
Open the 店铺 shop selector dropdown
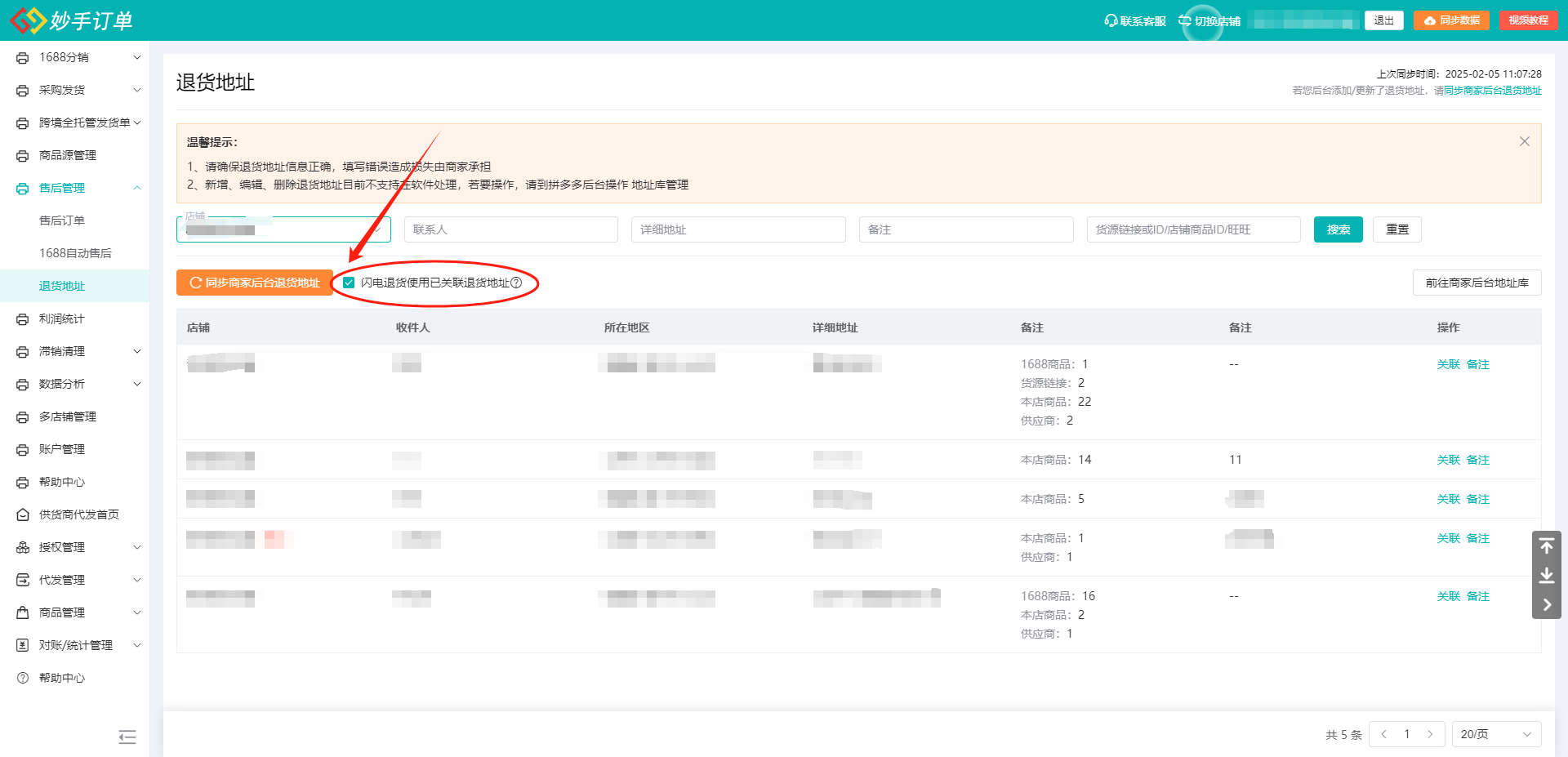click(x=283, y=229)
